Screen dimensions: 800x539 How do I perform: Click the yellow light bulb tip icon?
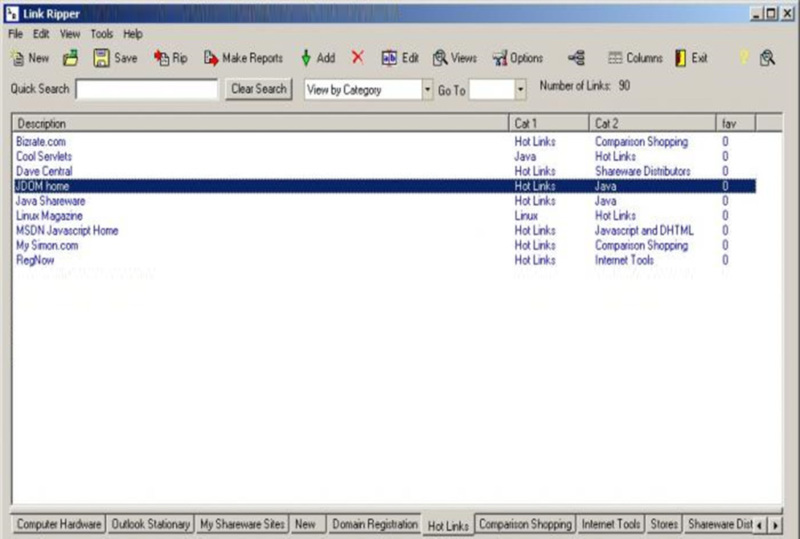[x=744, y=57]
